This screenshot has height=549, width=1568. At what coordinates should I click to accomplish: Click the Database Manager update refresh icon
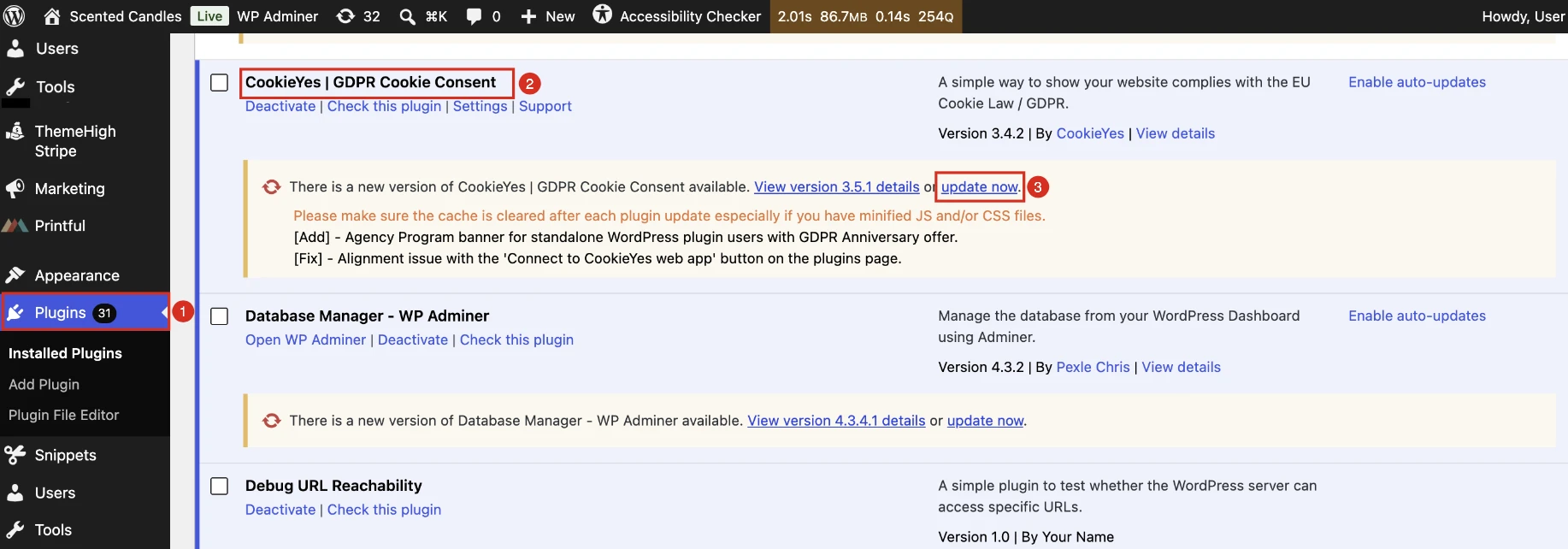tap(272, 421)
